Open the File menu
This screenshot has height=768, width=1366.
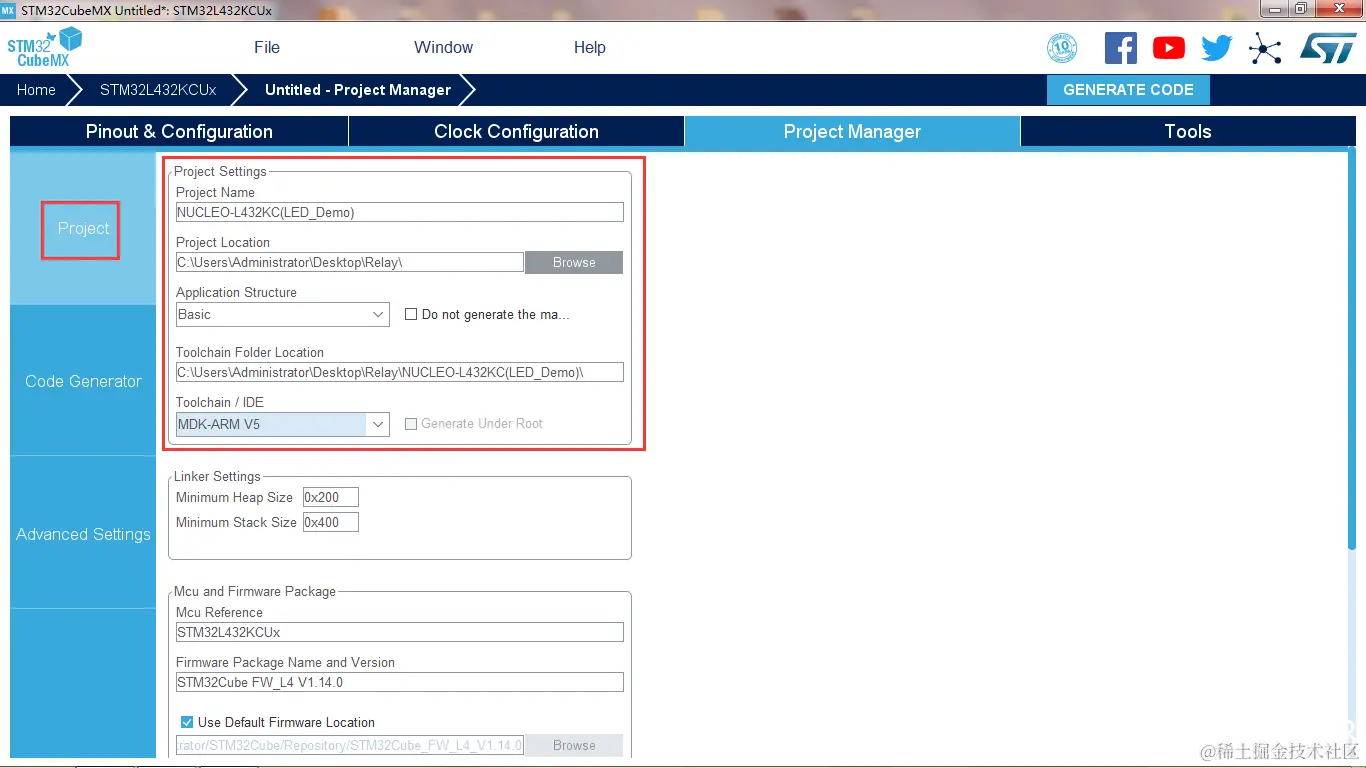tap(267, 47)
